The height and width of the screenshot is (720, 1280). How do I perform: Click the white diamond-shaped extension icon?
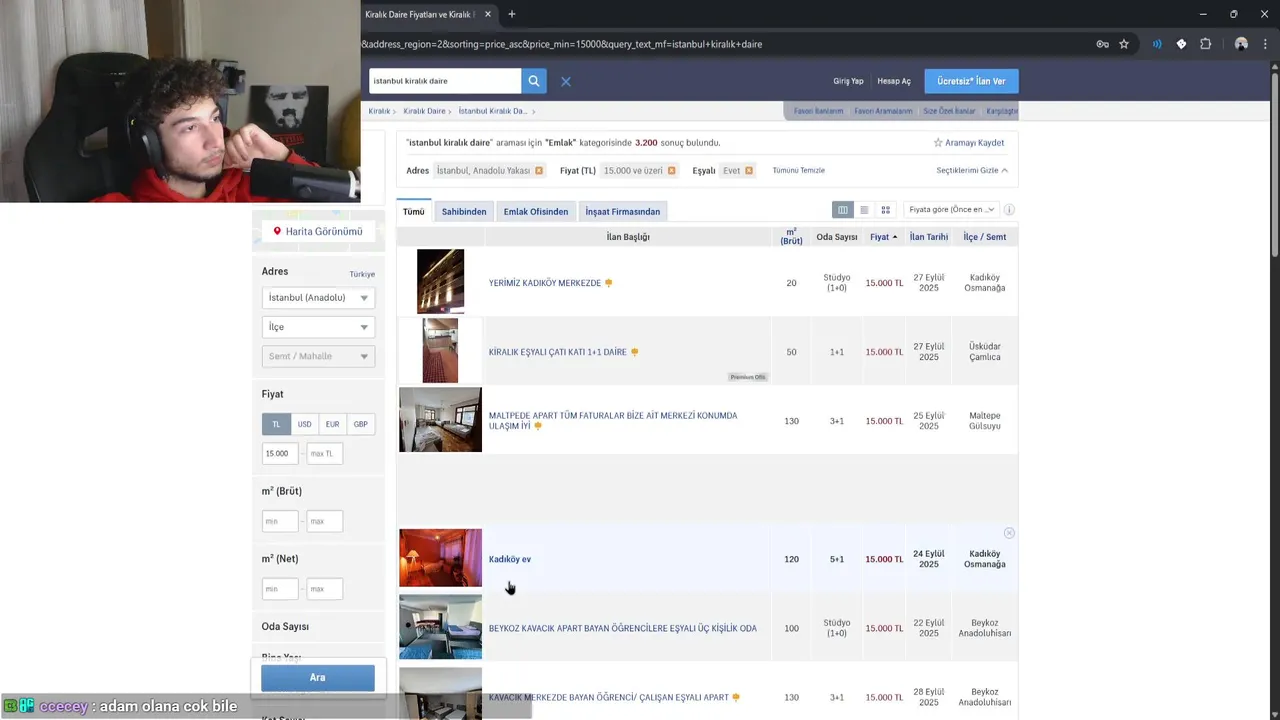1181,44
